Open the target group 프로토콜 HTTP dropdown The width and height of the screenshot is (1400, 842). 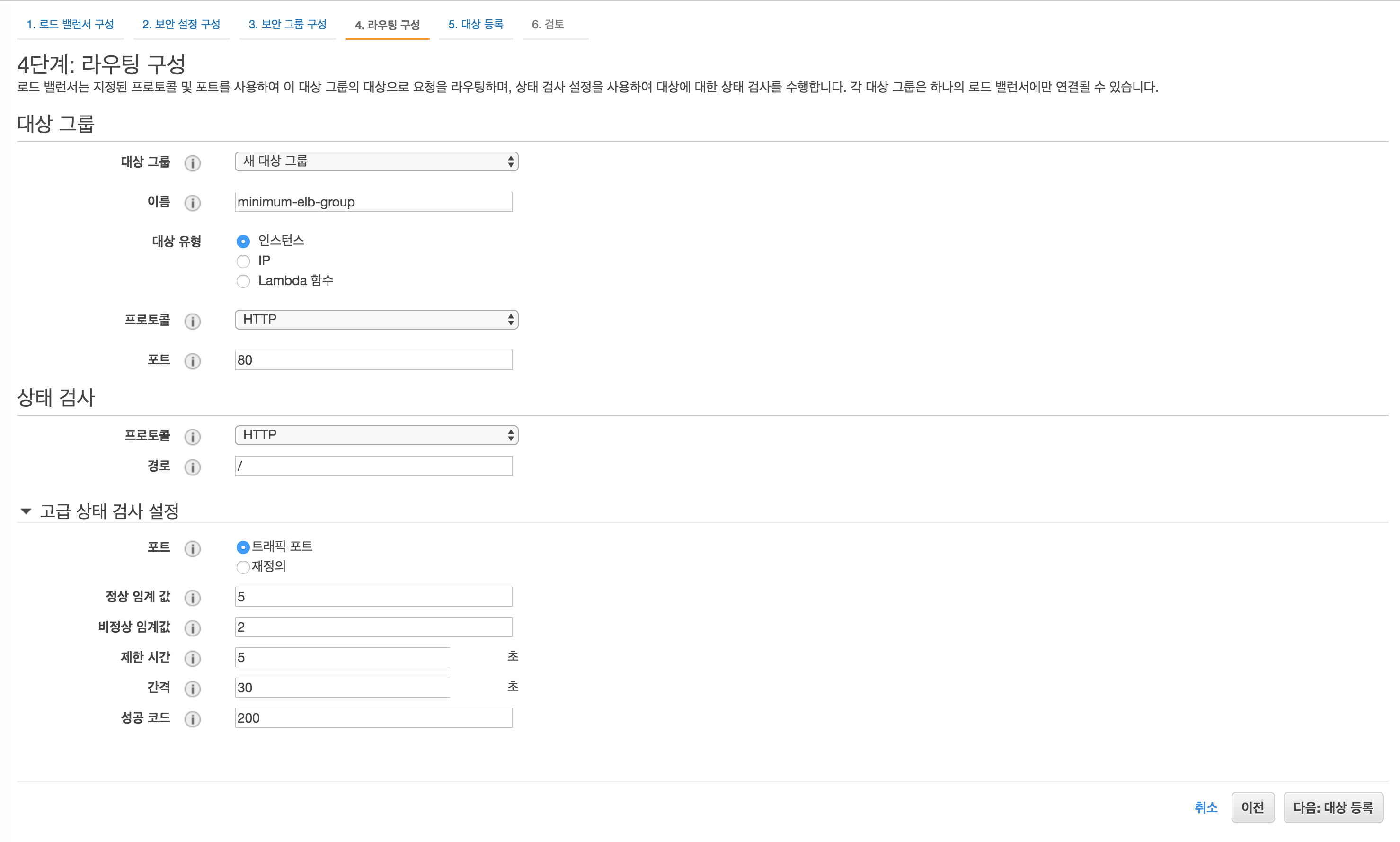point(376,320)
